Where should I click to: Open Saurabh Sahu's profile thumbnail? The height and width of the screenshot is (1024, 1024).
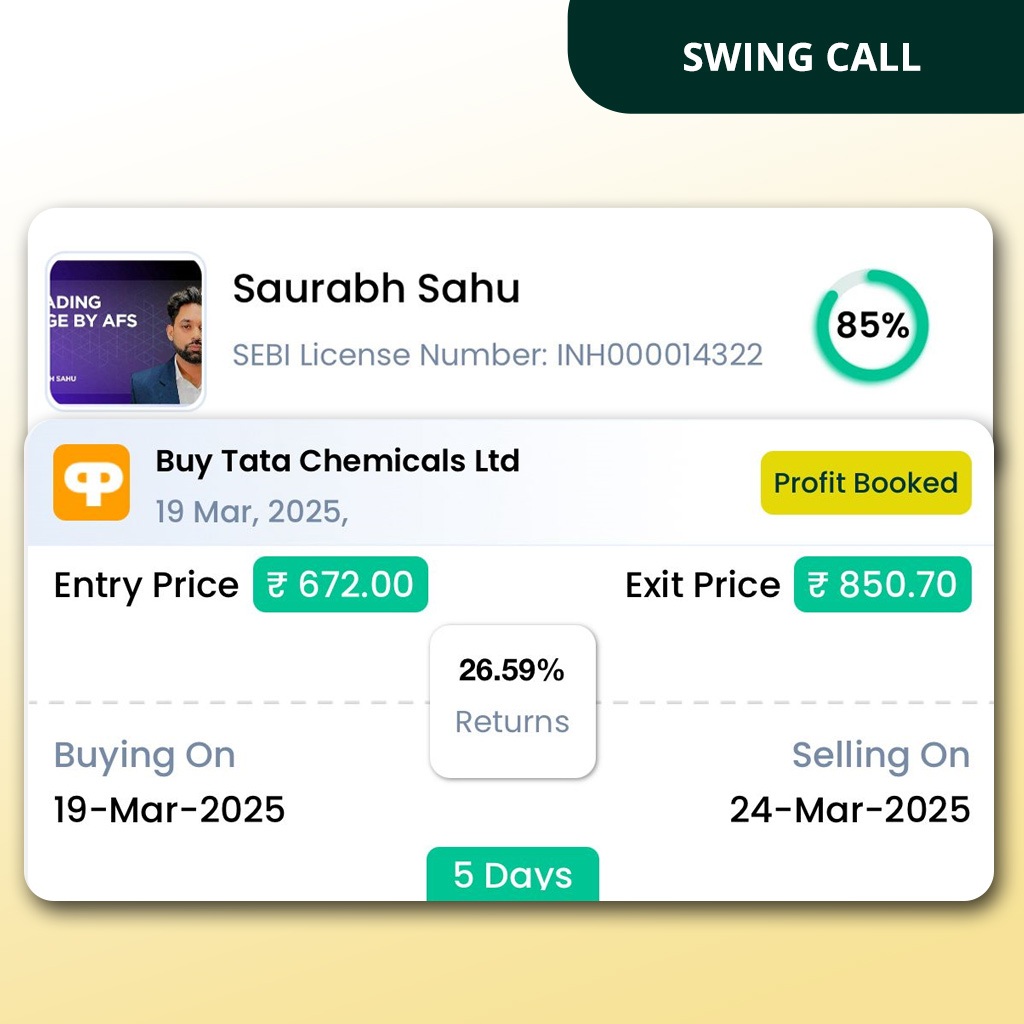click(x=125, y=332)
